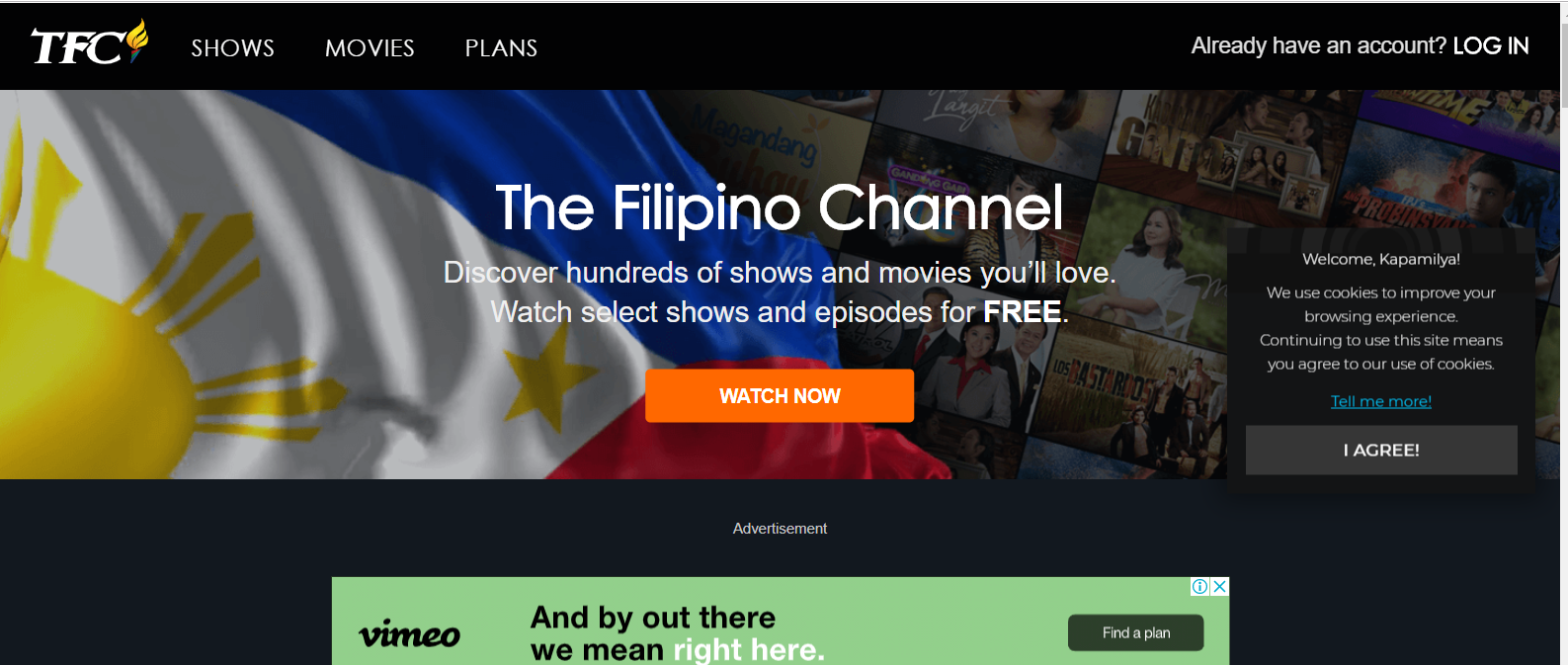
Task: Open the MOVIES menu item
Action: (370, 47)
